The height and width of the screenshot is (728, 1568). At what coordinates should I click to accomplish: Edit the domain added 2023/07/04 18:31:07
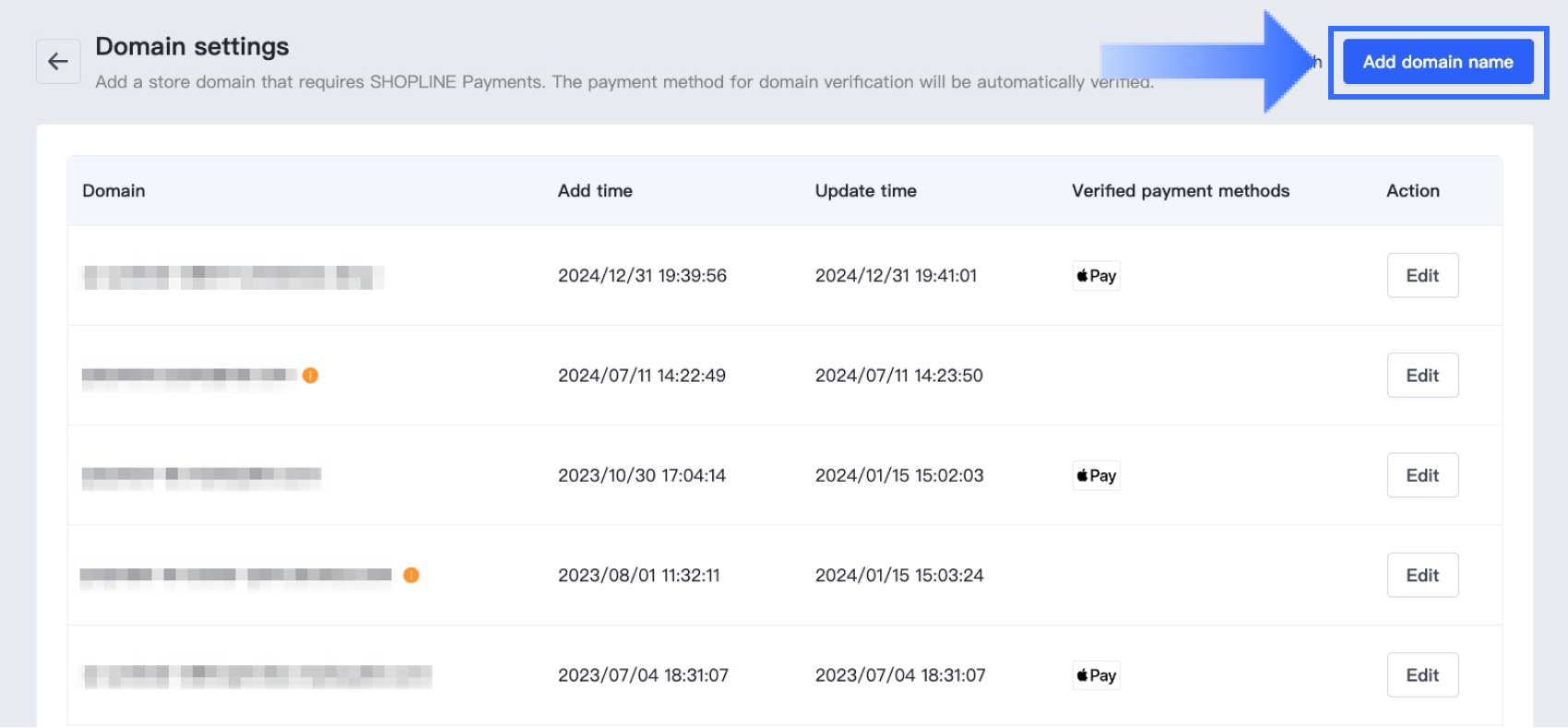pos(1422,675)
